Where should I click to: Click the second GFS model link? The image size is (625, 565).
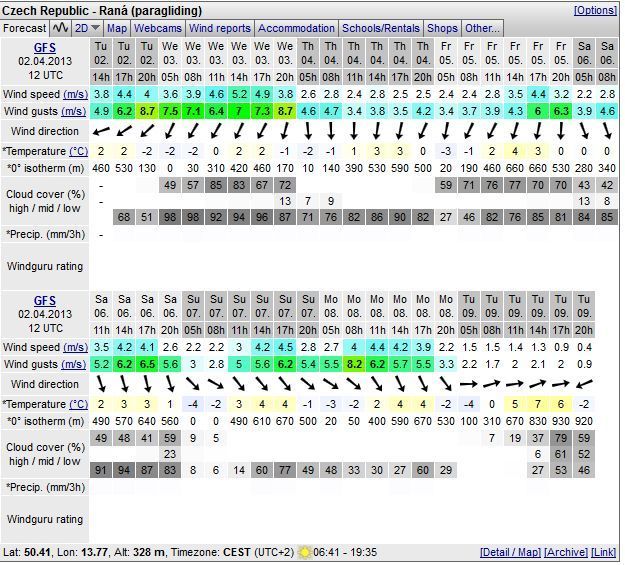(45, 299)
